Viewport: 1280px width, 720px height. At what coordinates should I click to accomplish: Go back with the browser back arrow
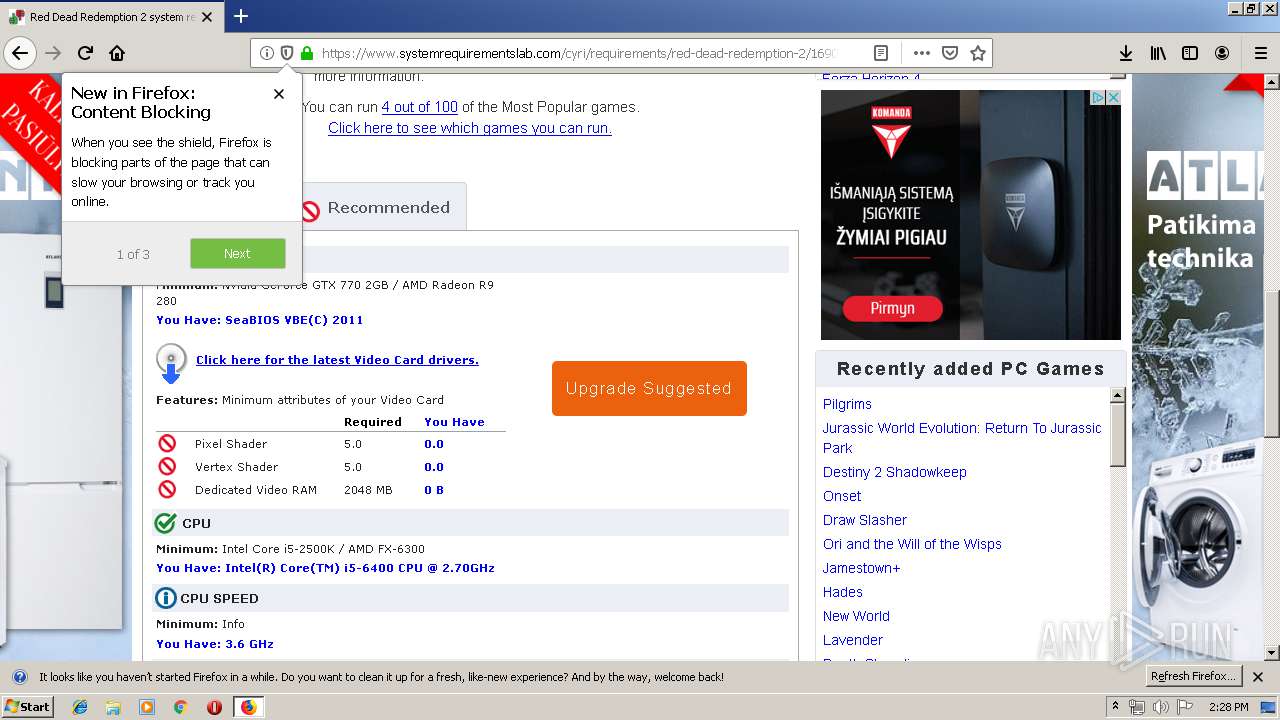point(20,53)
